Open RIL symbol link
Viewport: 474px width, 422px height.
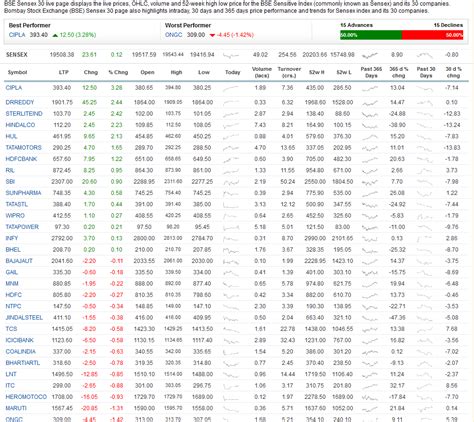pos(10,170)
